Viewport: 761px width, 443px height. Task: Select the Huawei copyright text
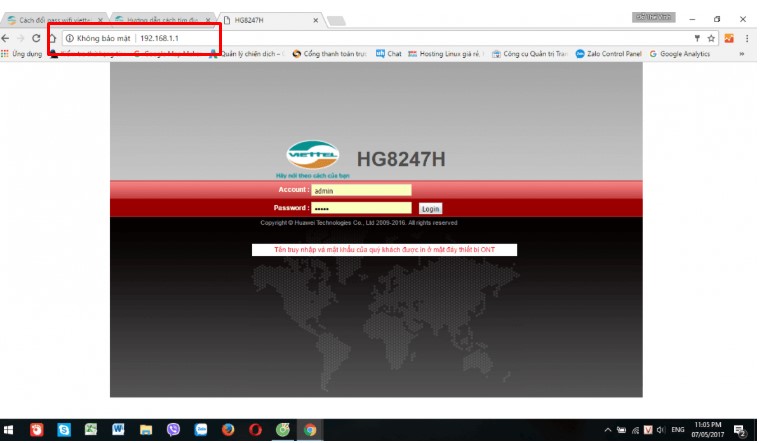(x=359, y=223)
